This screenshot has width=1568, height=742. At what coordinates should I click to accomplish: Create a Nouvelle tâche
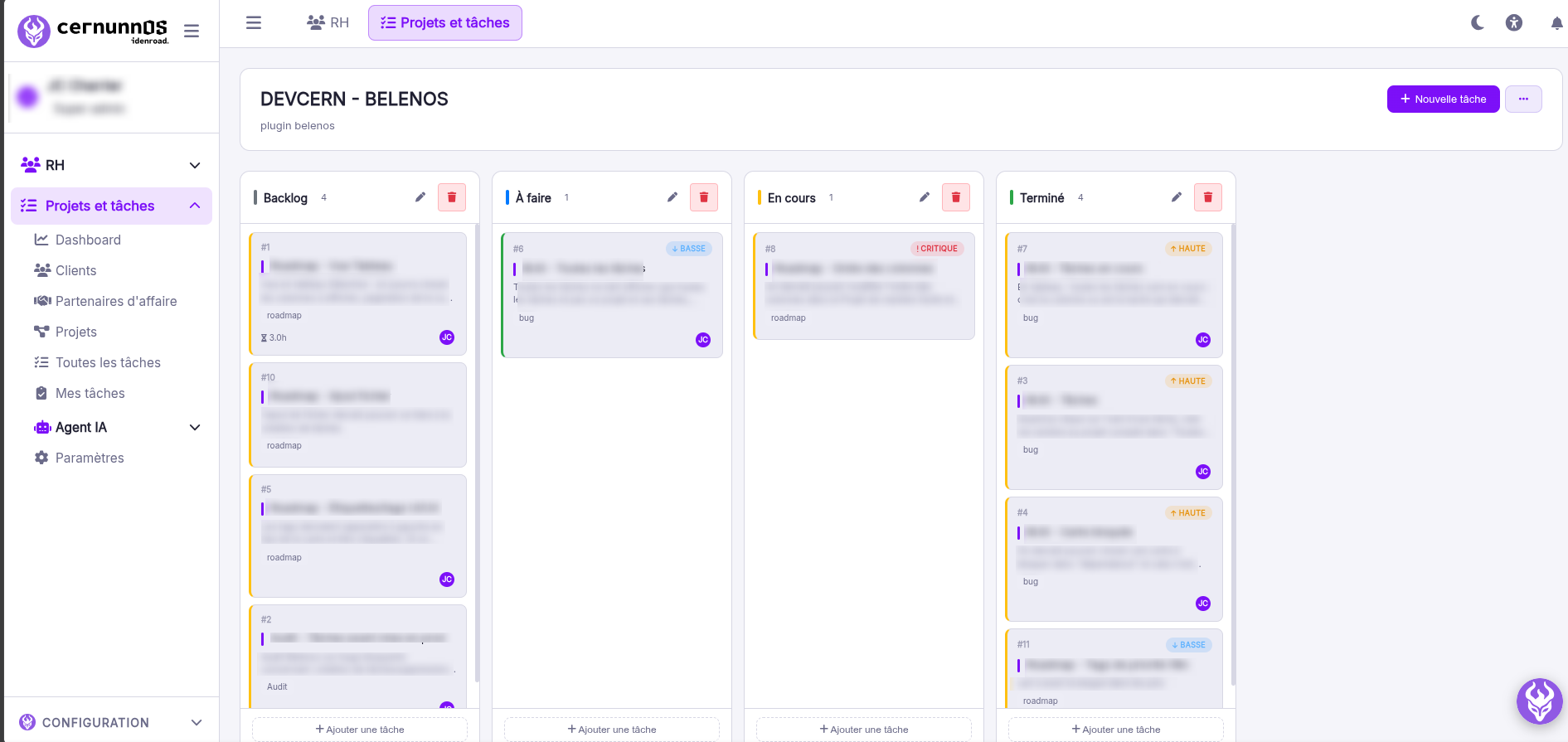pyautogui.click(x=1443, y=99)
